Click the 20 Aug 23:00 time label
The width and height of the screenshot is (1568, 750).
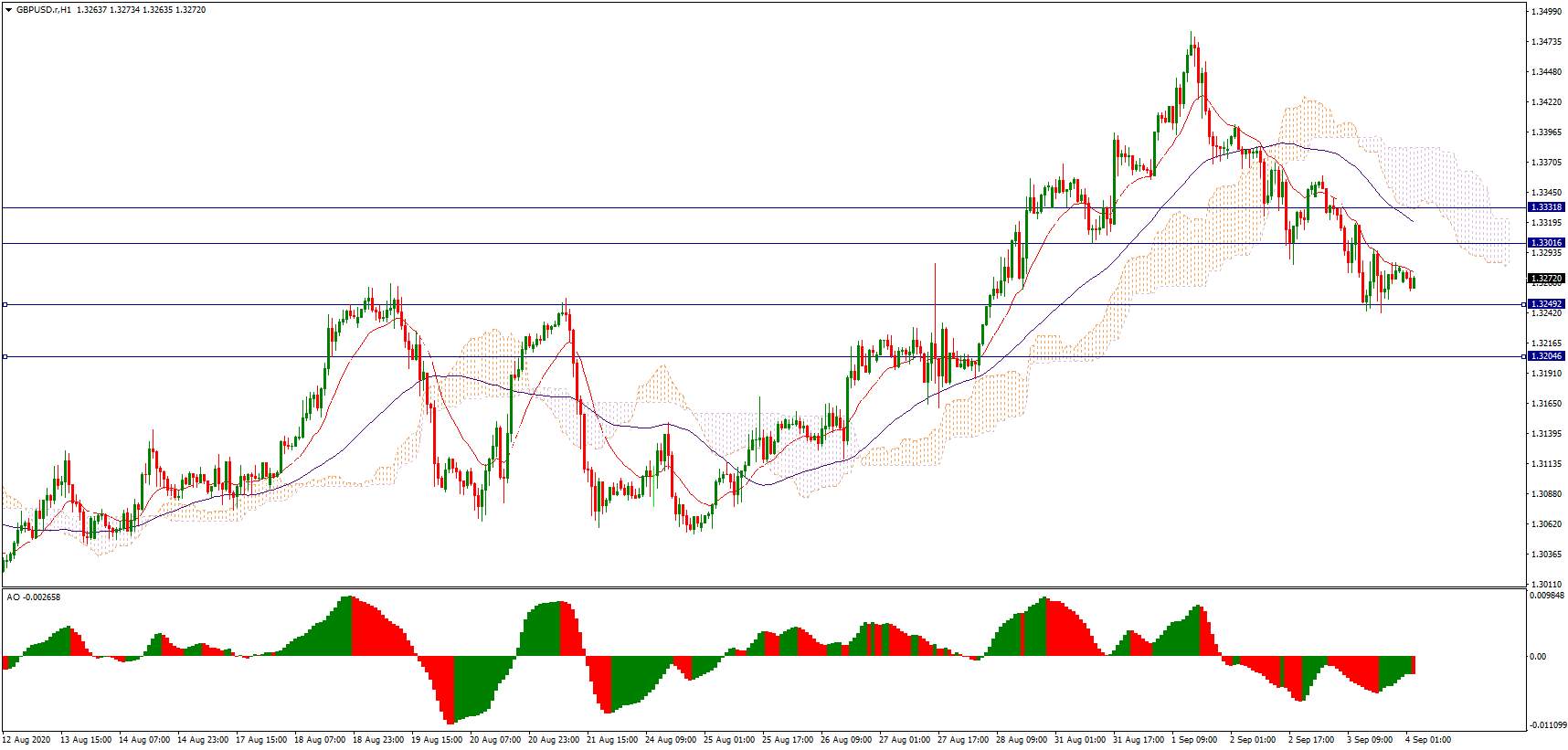point(553,739)
